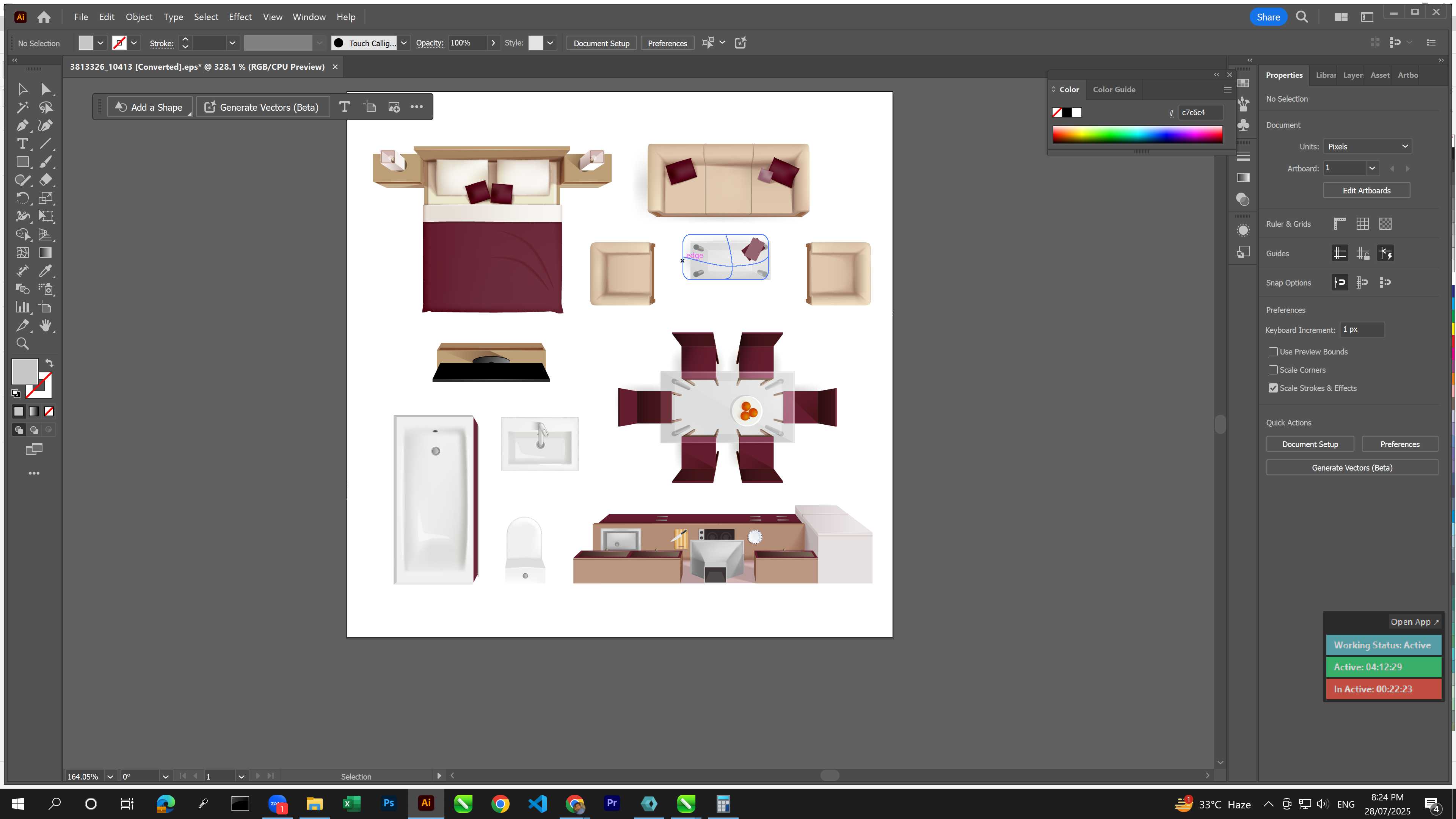Open Edit Toolbar three-dots menu
Image resolution: width=1456 pixels, height=819 pixels.
coord(34,473)
